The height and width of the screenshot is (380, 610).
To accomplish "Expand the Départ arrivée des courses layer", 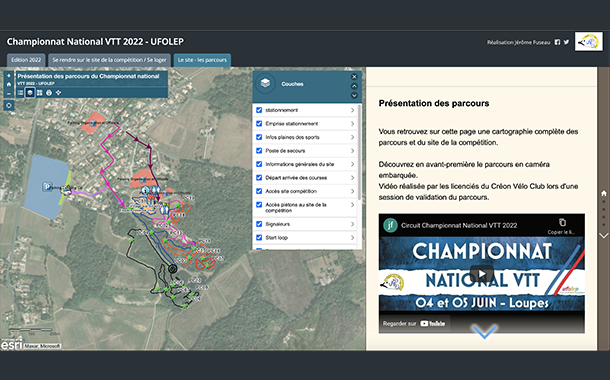I will pyautogui.click(x=352, y=178).
